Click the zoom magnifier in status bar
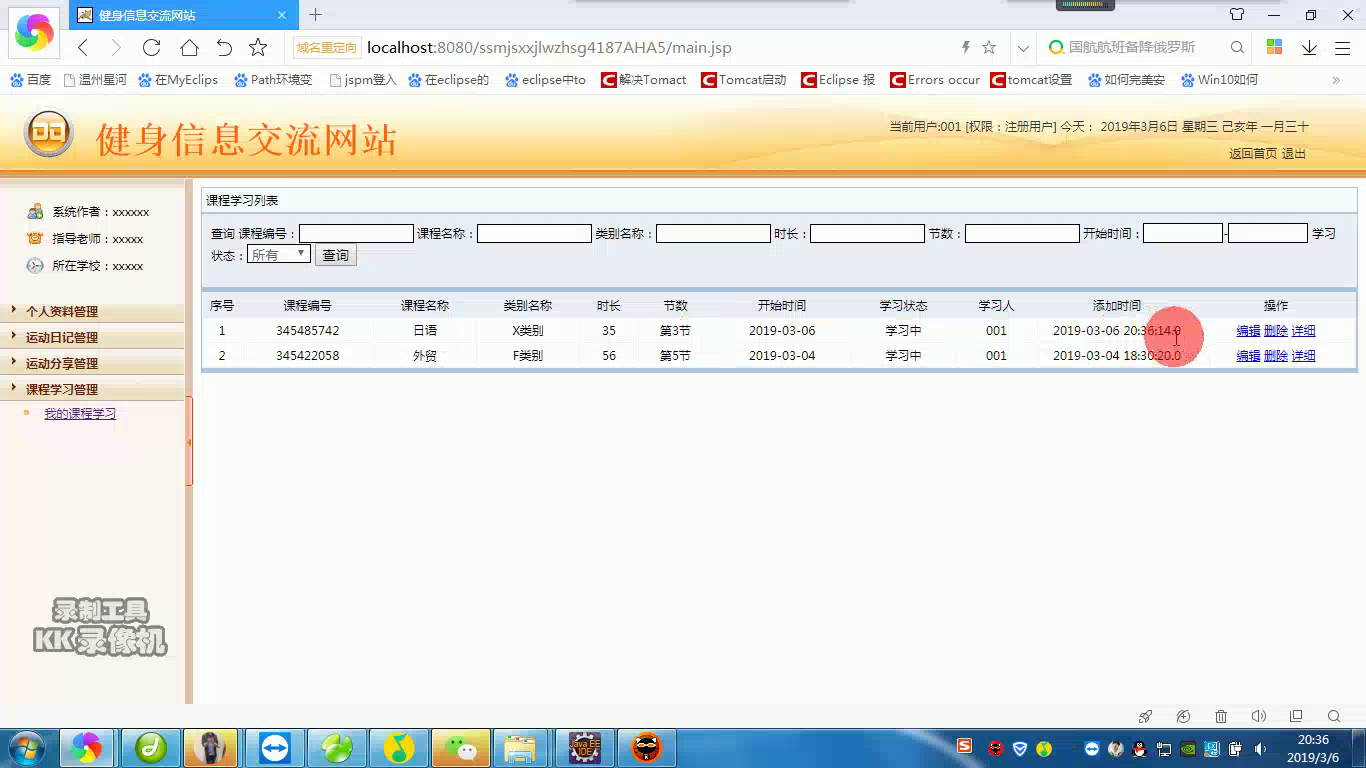 (x=1334, y=716)
